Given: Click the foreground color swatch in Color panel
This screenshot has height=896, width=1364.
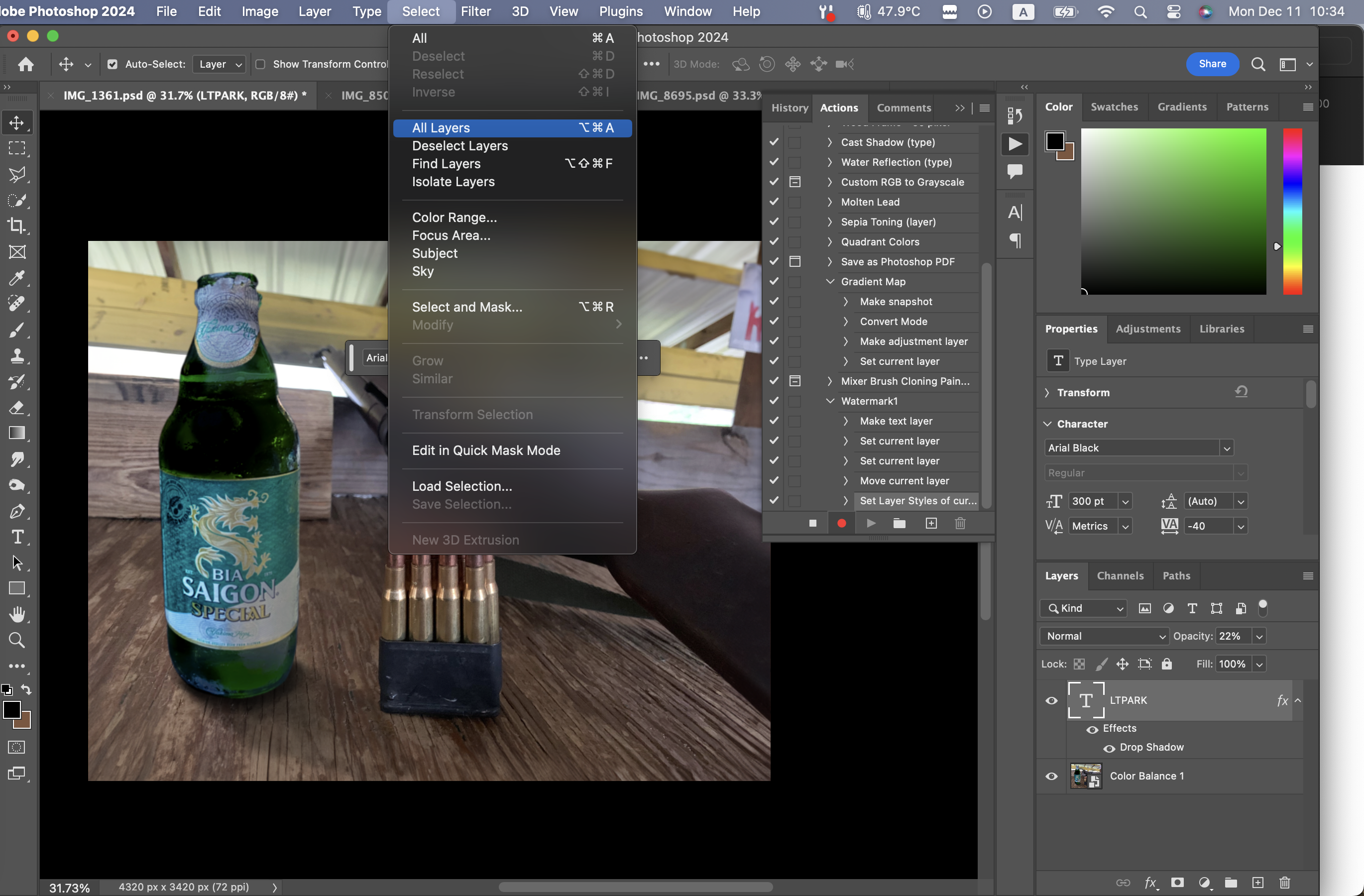Looking at the screenshot, I should coord(1055,141).
